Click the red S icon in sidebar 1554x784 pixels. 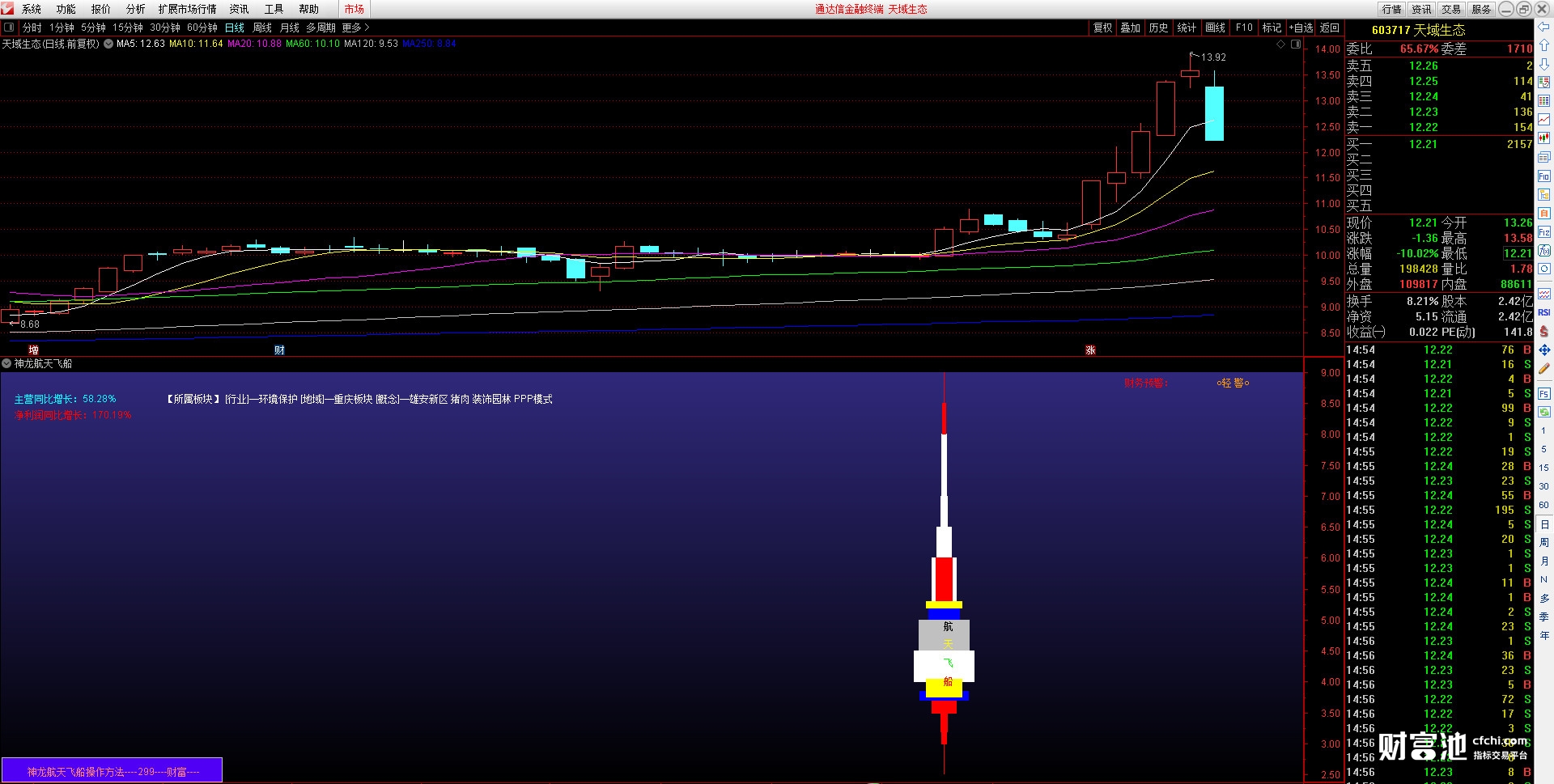click(x=1544, y=331)
